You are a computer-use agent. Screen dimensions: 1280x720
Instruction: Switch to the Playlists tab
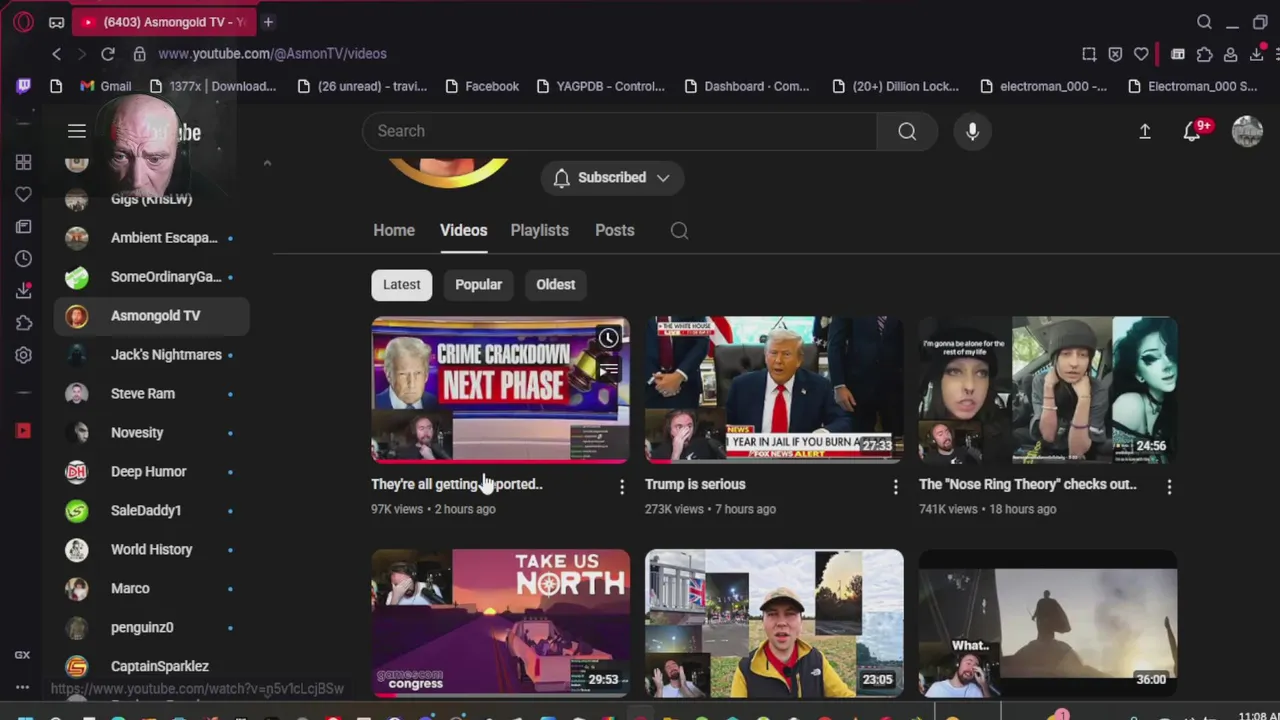[x=539, y=230]
